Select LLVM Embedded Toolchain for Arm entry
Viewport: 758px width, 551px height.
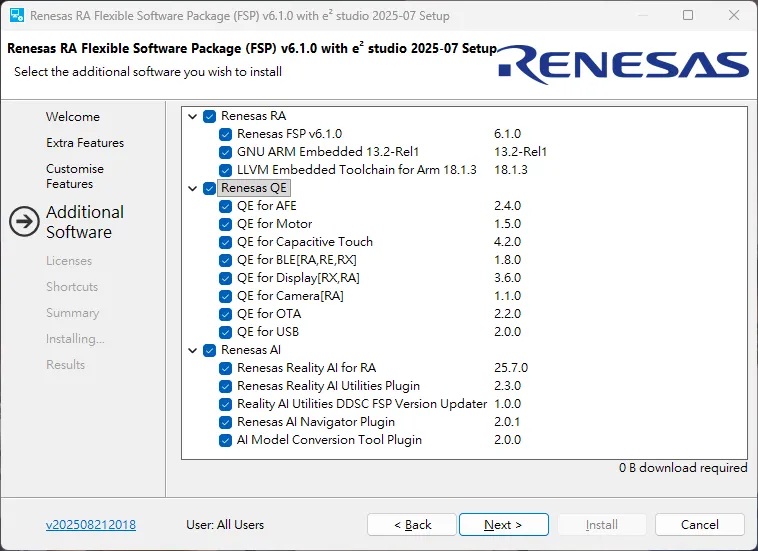(356, 170)
